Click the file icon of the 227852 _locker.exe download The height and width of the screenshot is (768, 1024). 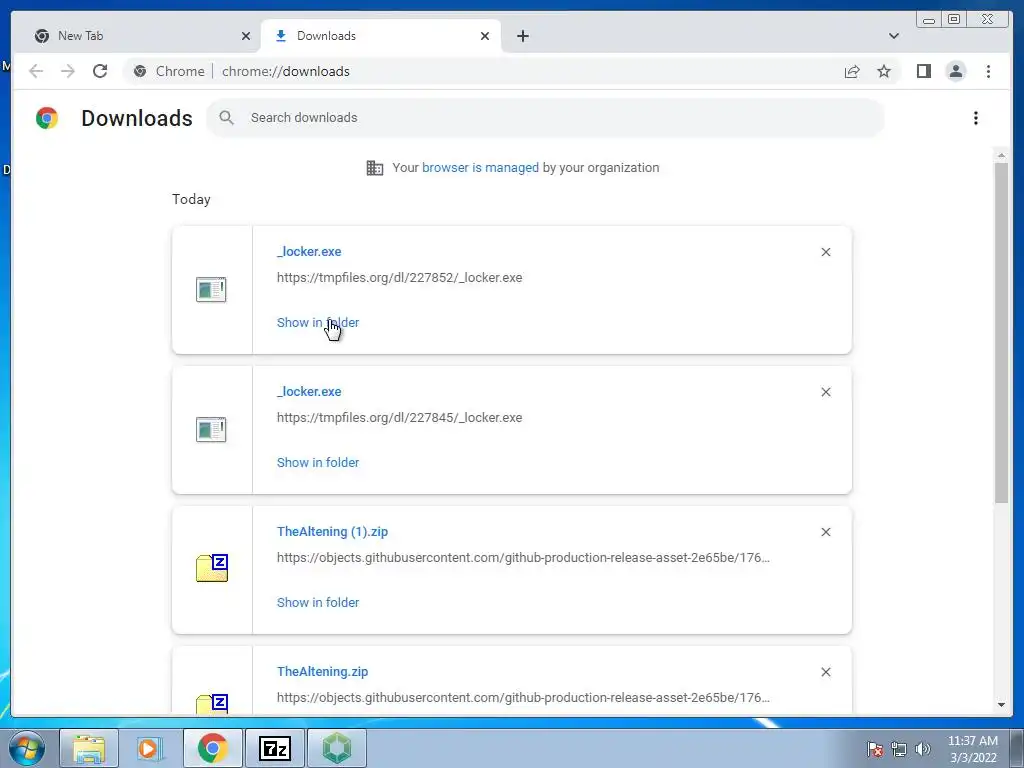tap(211, 290)
